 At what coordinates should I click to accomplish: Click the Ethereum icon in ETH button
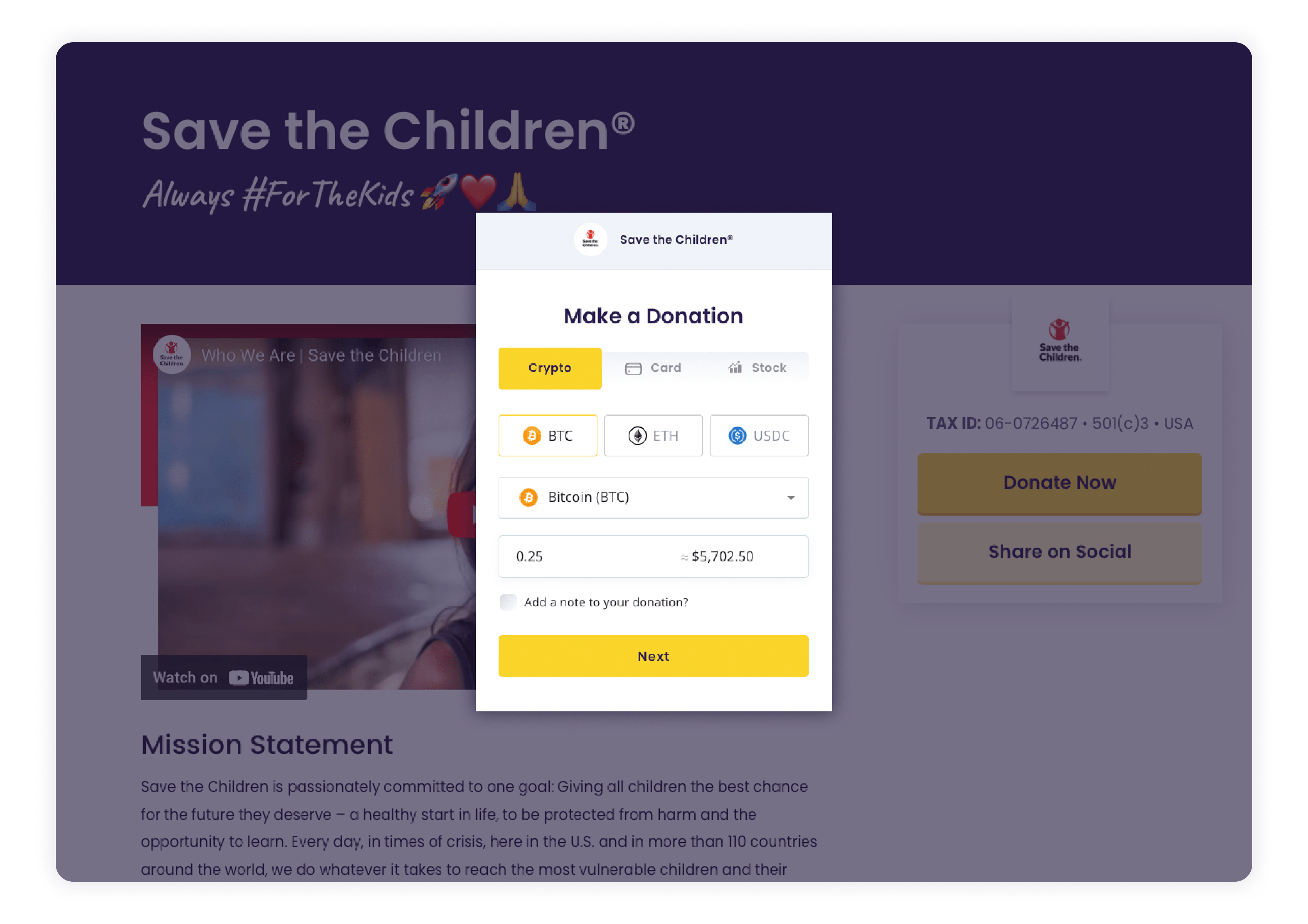click(x=637, y=436)
